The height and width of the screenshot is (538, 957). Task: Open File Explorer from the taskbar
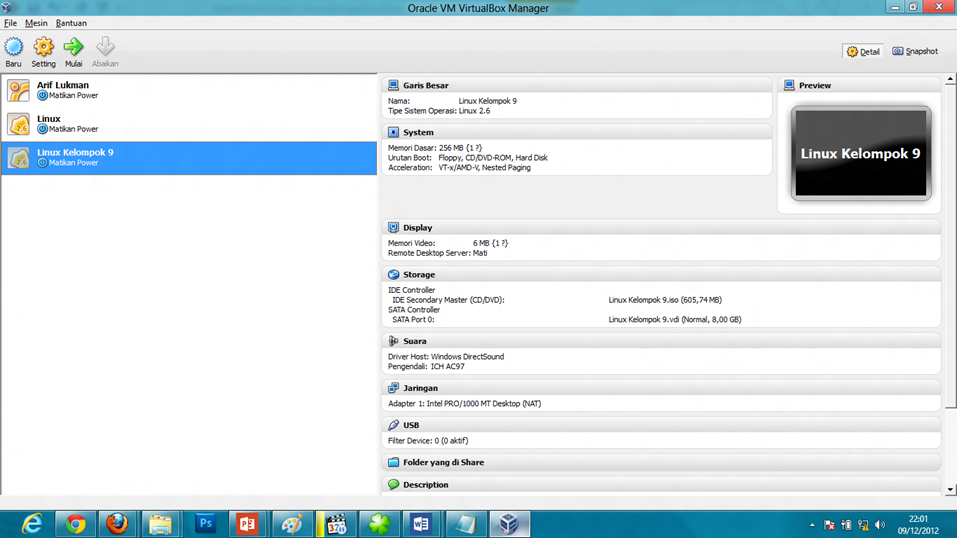tap(160, 525)
